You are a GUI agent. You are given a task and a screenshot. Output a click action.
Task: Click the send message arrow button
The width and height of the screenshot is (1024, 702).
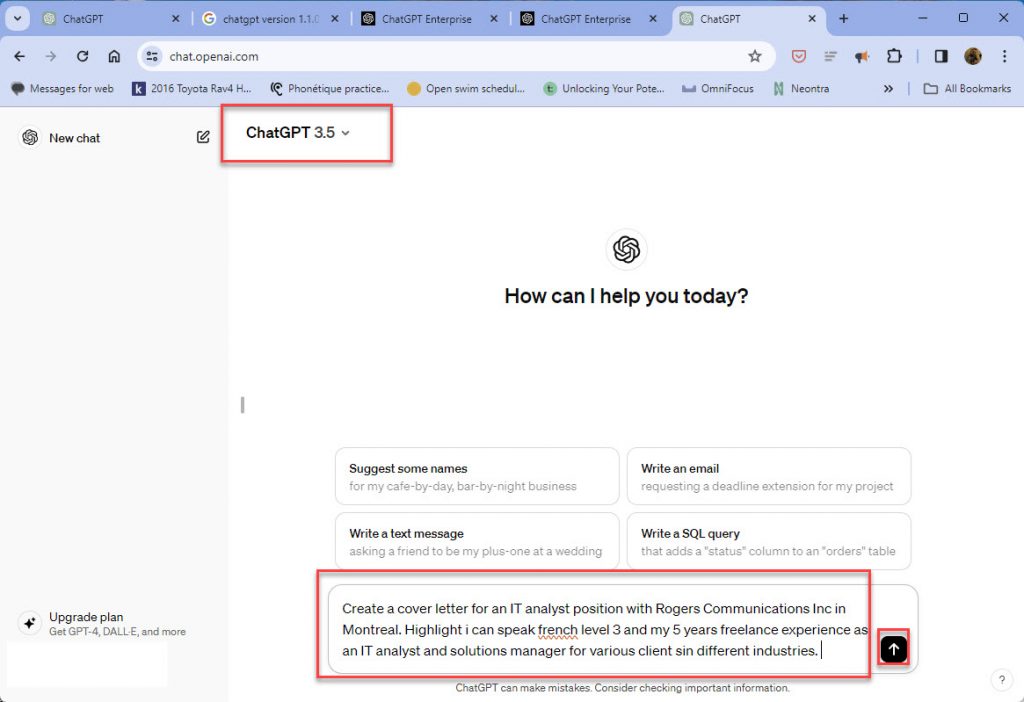[x=893, y=649]
